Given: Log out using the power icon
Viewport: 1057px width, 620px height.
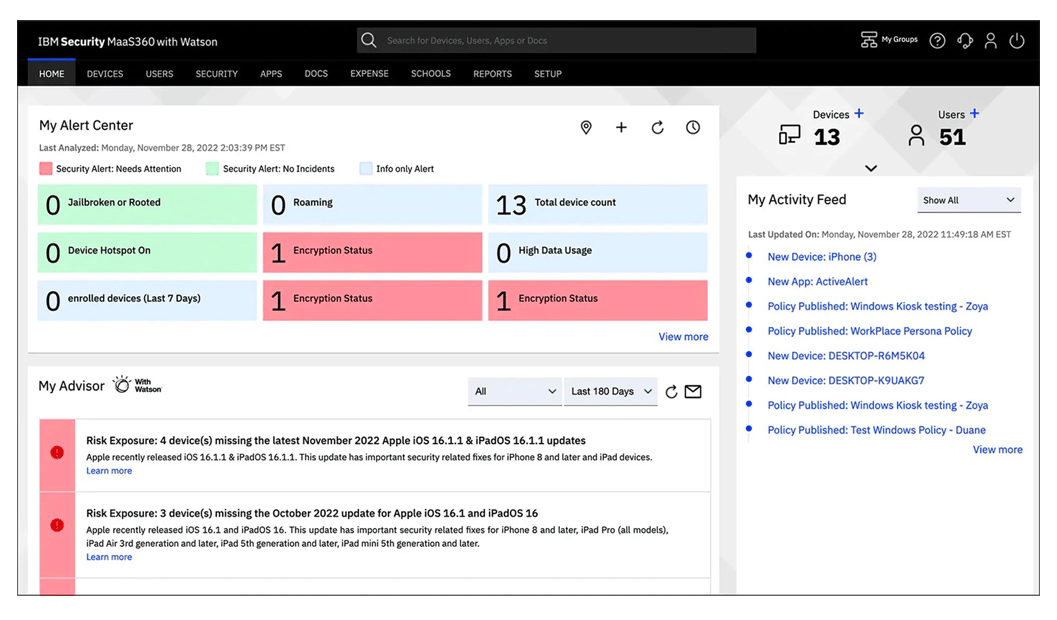Looking at the screenshot, I should [x=1016, y=40].
